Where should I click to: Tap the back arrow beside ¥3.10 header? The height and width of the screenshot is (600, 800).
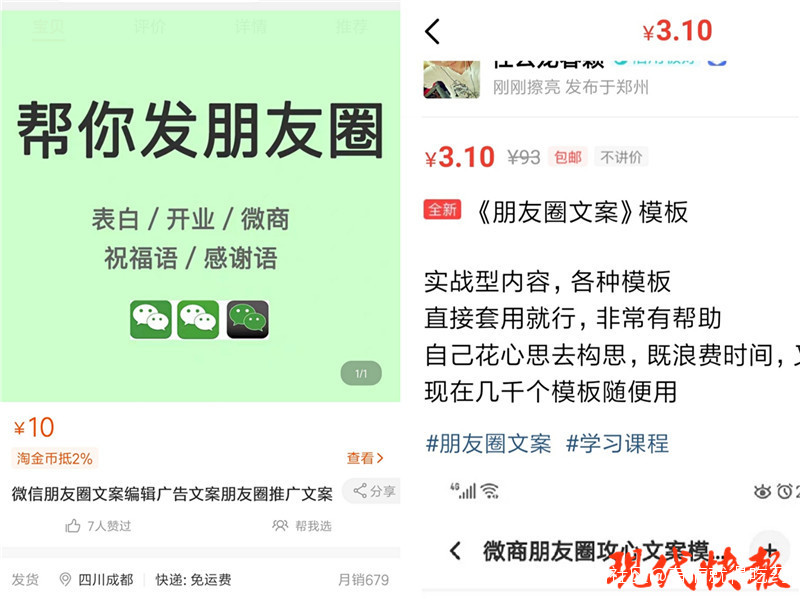tap(432, 32)
